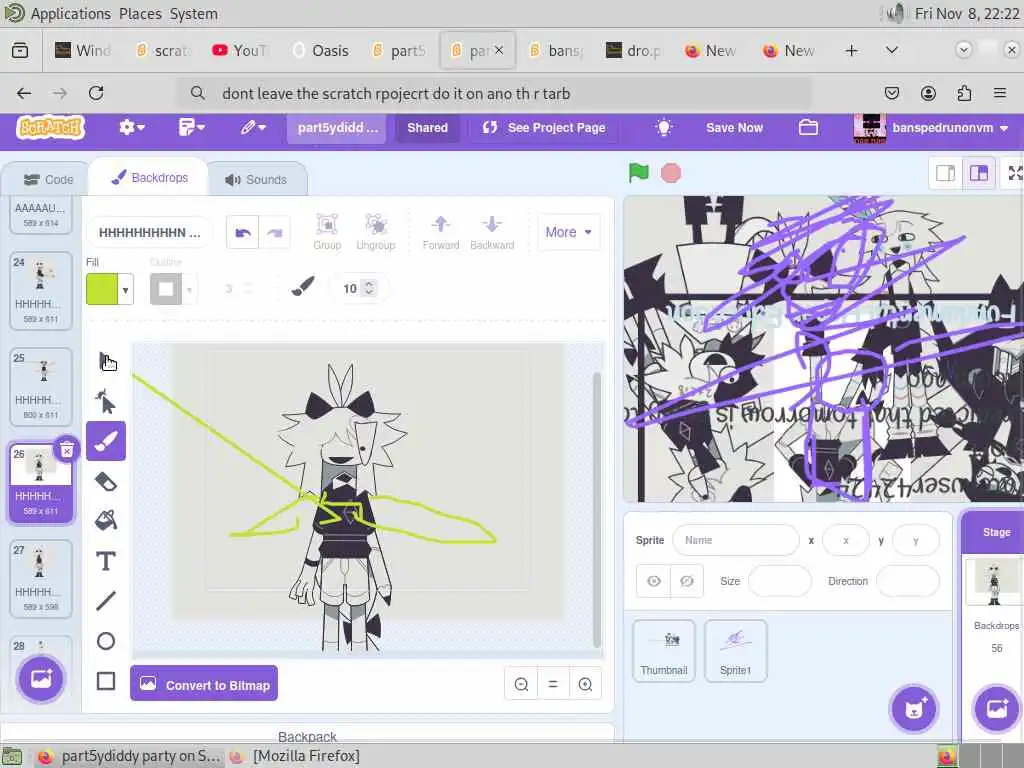
Task: Switch to the Backdrops tab
Action: (149, 178)
